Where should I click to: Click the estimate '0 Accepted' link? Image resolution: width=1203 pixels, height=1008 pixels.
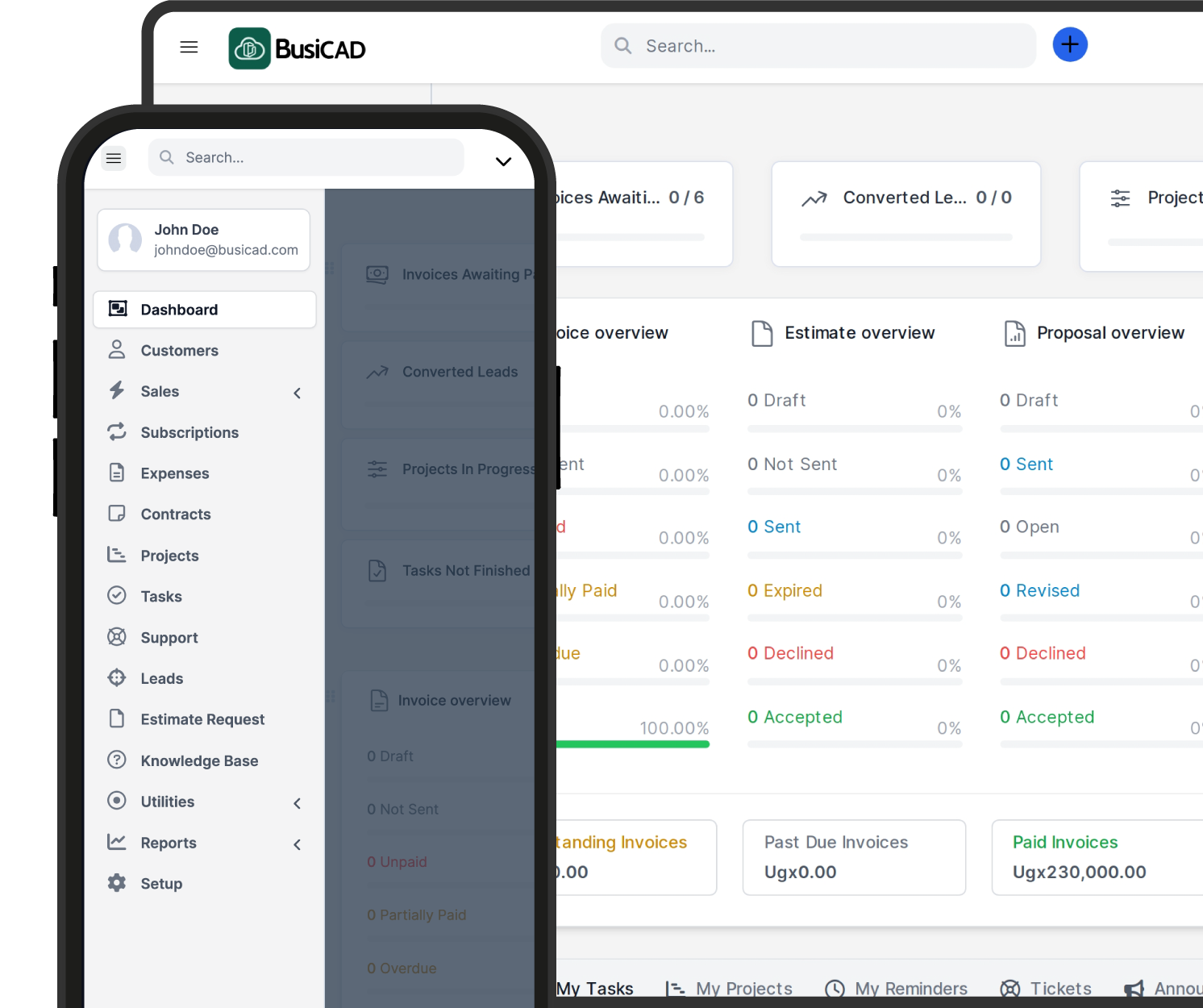pos(795,717)
